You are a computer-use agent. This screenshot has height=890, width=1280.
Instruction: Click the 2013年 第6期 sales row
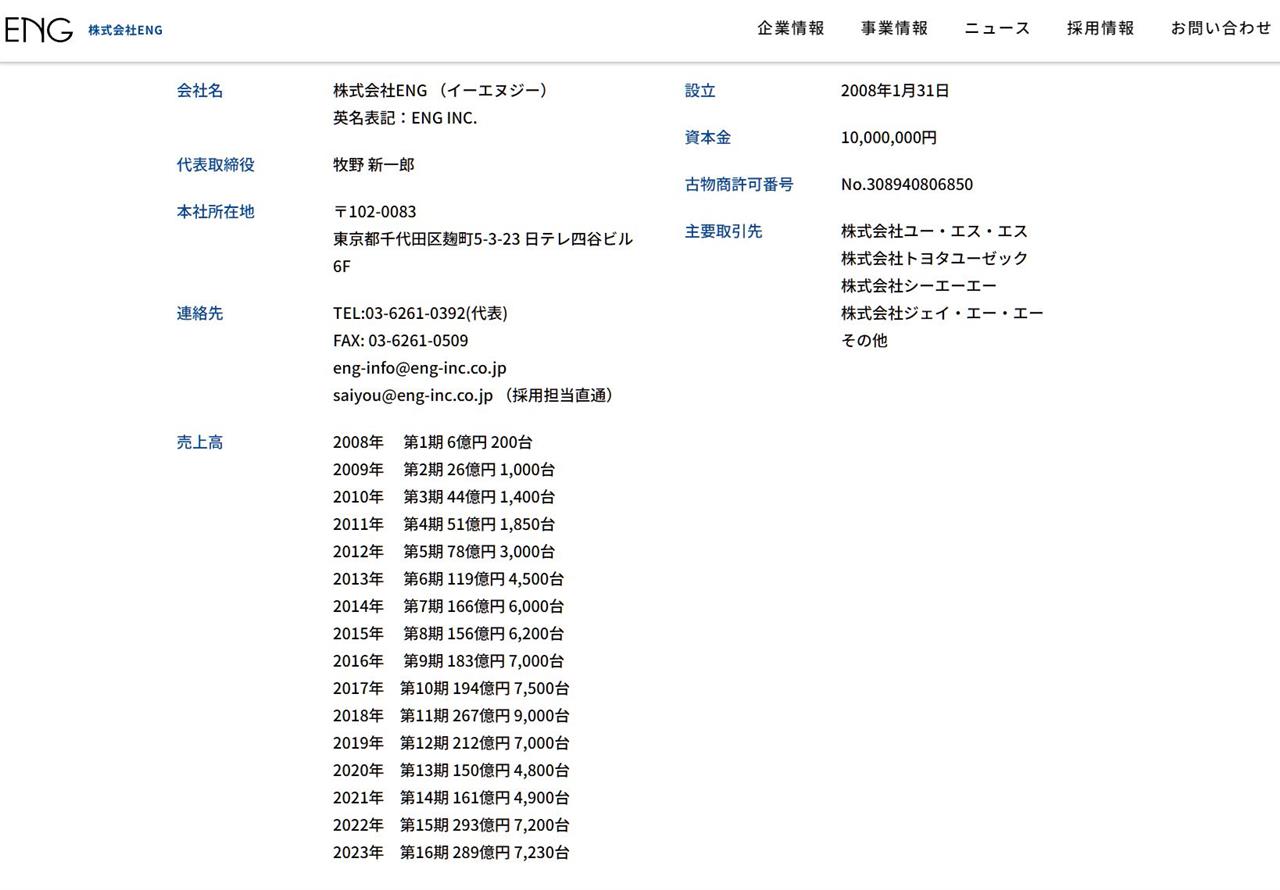point(448,578)
